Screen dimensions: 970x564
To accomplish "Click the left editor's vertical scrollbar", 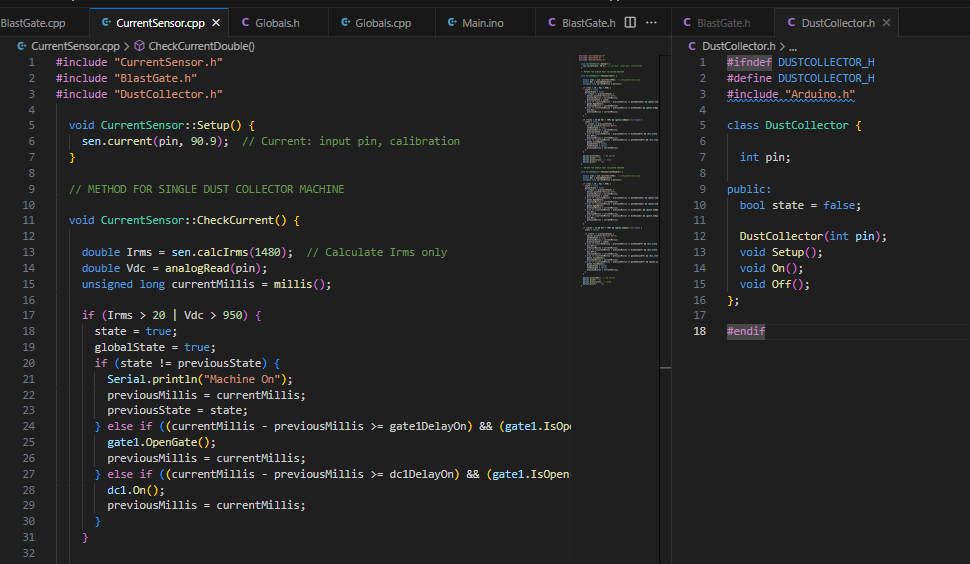I will pos(665,200).
